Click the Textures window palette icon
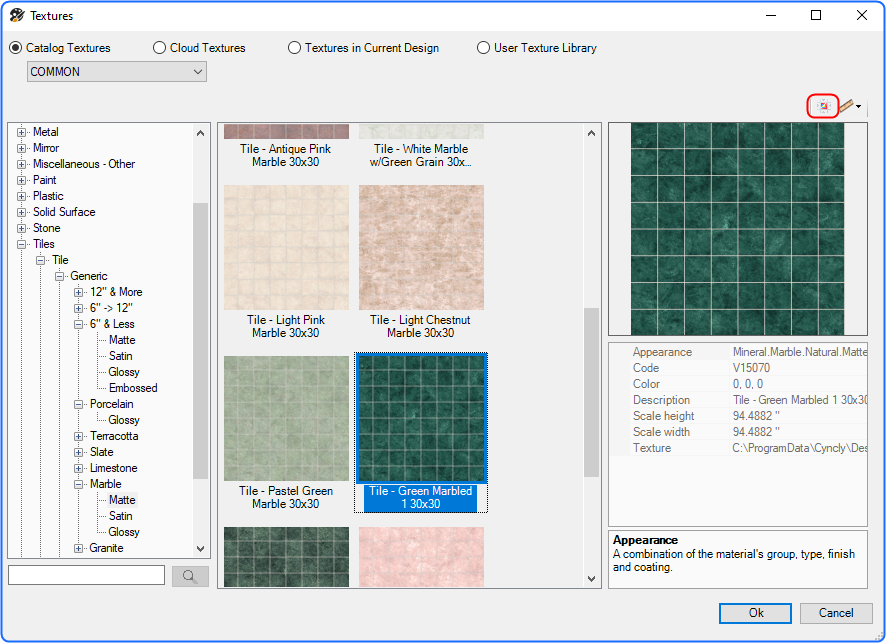Screen dimensions: 886x643 [17, 15]
